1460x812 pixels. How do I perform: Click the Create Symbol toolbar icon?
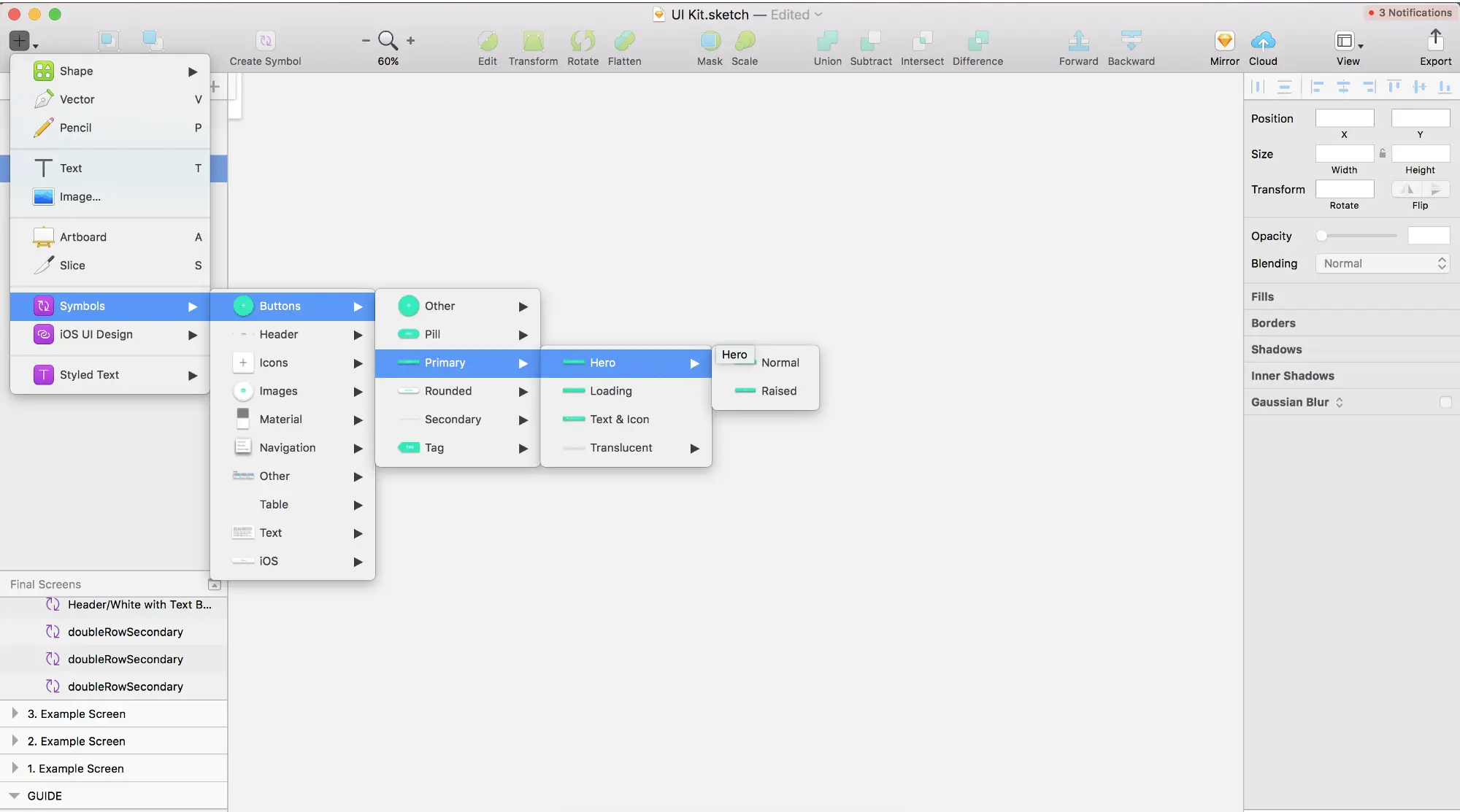point(265,41)
